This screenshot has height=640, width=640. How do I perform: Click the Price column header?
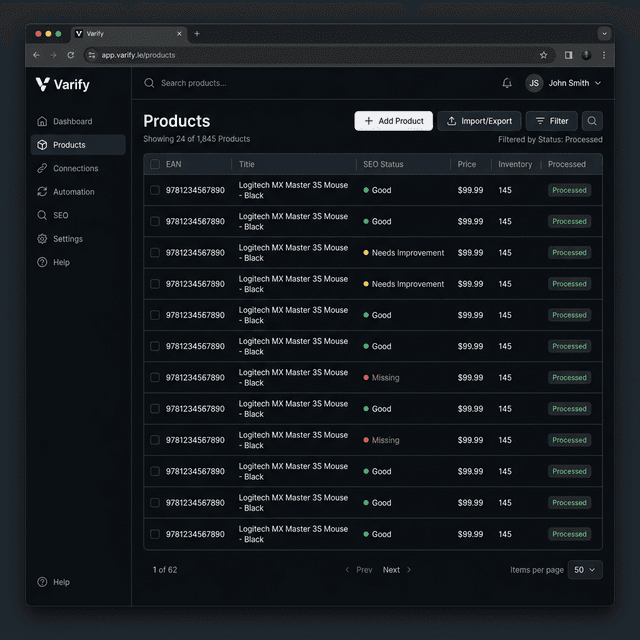coord(467,164)
